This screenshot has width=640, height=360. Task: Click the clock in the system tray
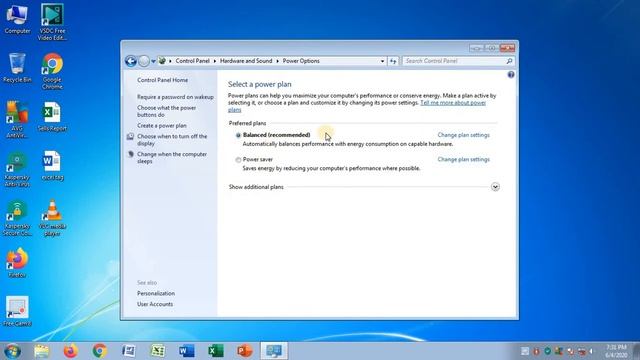616,351
